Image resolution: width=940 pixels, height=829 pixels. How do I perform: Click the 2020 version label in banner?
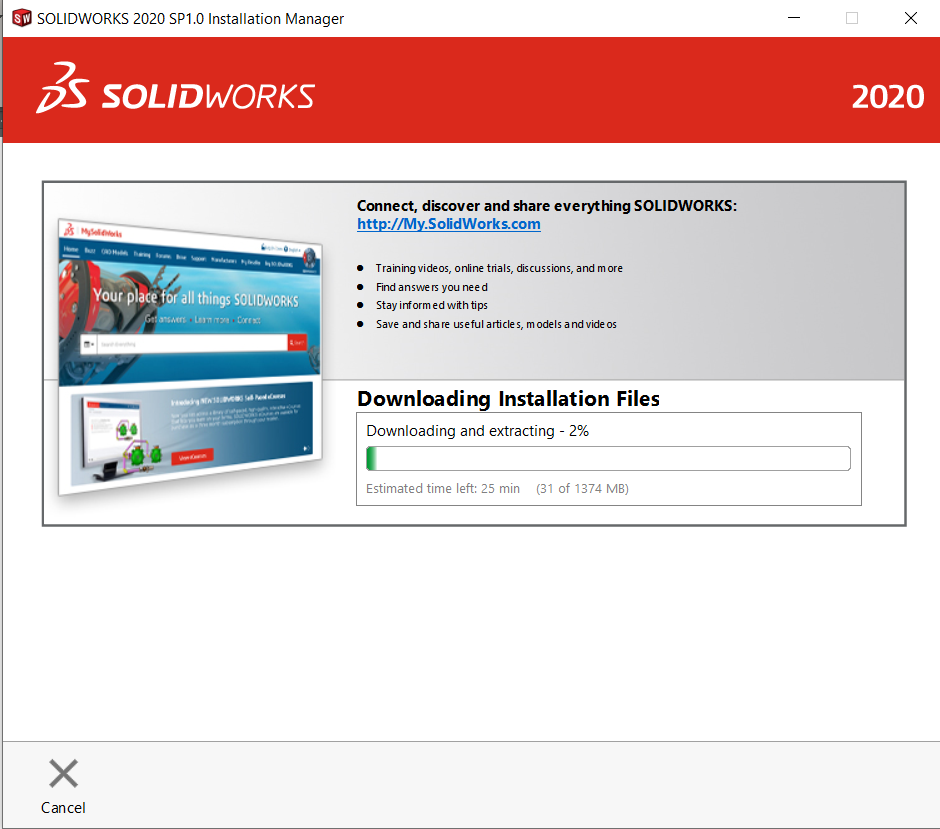888,97
